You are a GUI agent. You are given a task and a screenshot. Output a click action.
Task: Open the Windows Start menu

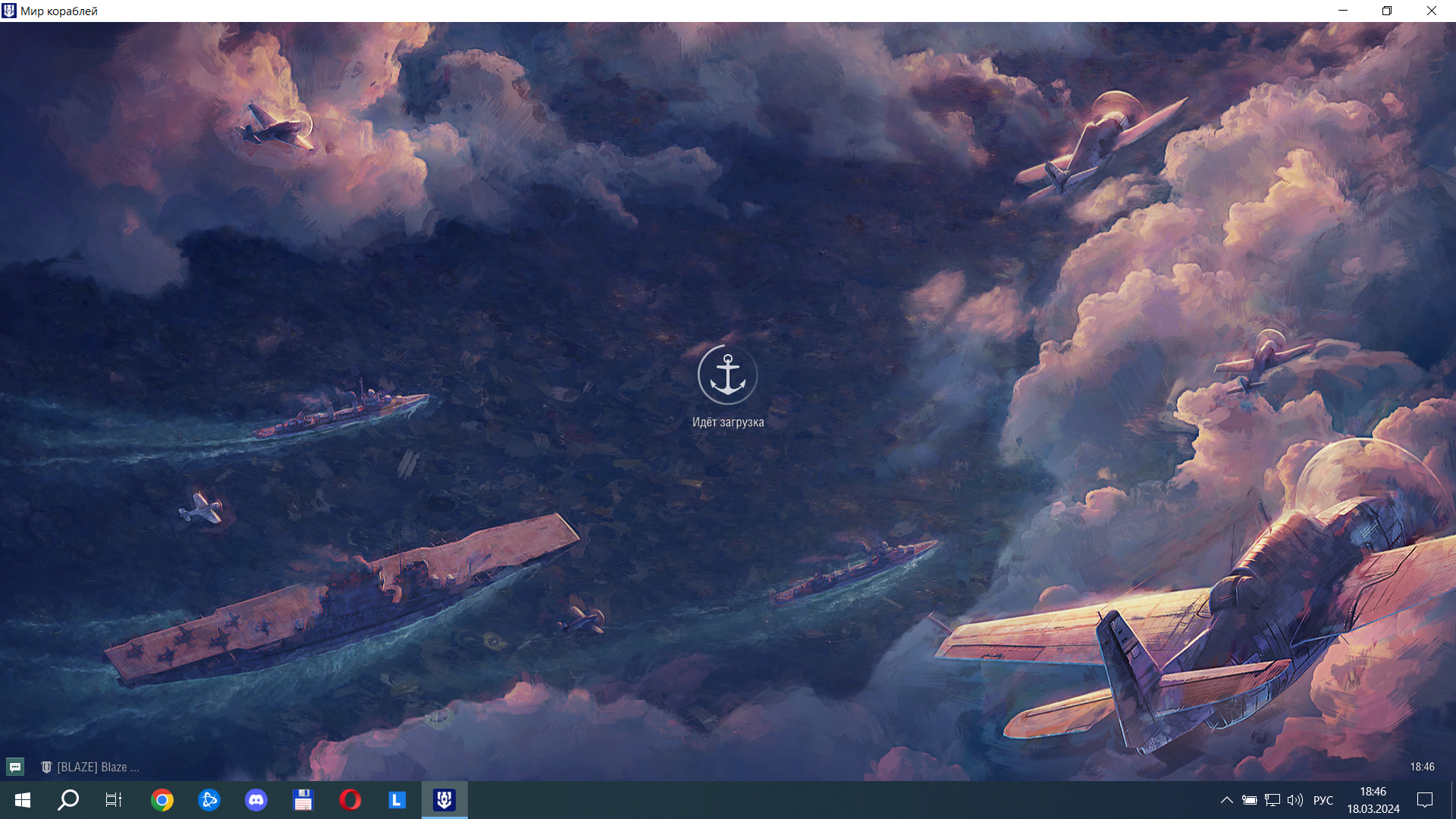click(x=23, y=800)
